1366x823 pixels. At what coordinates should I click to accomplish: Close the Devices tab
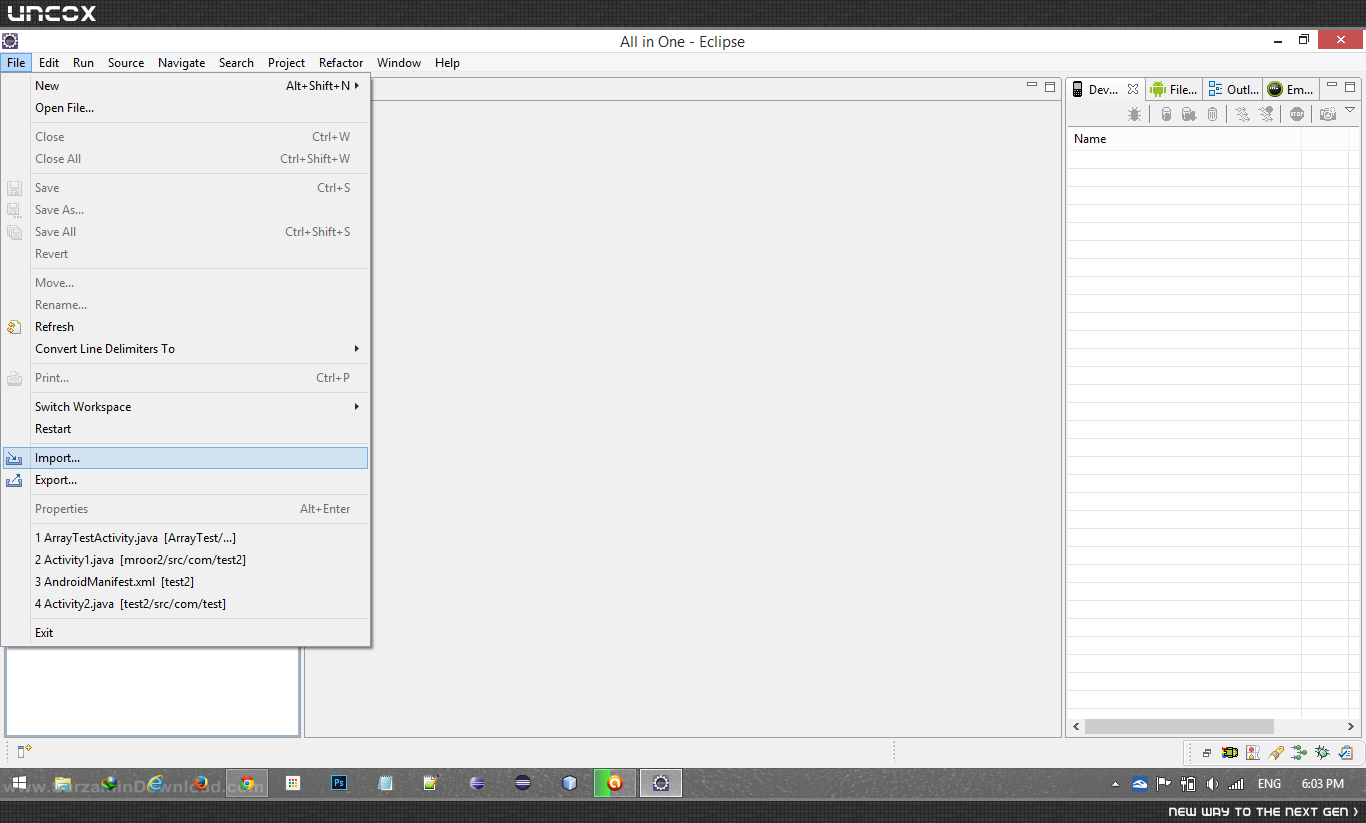point(1133,89)
